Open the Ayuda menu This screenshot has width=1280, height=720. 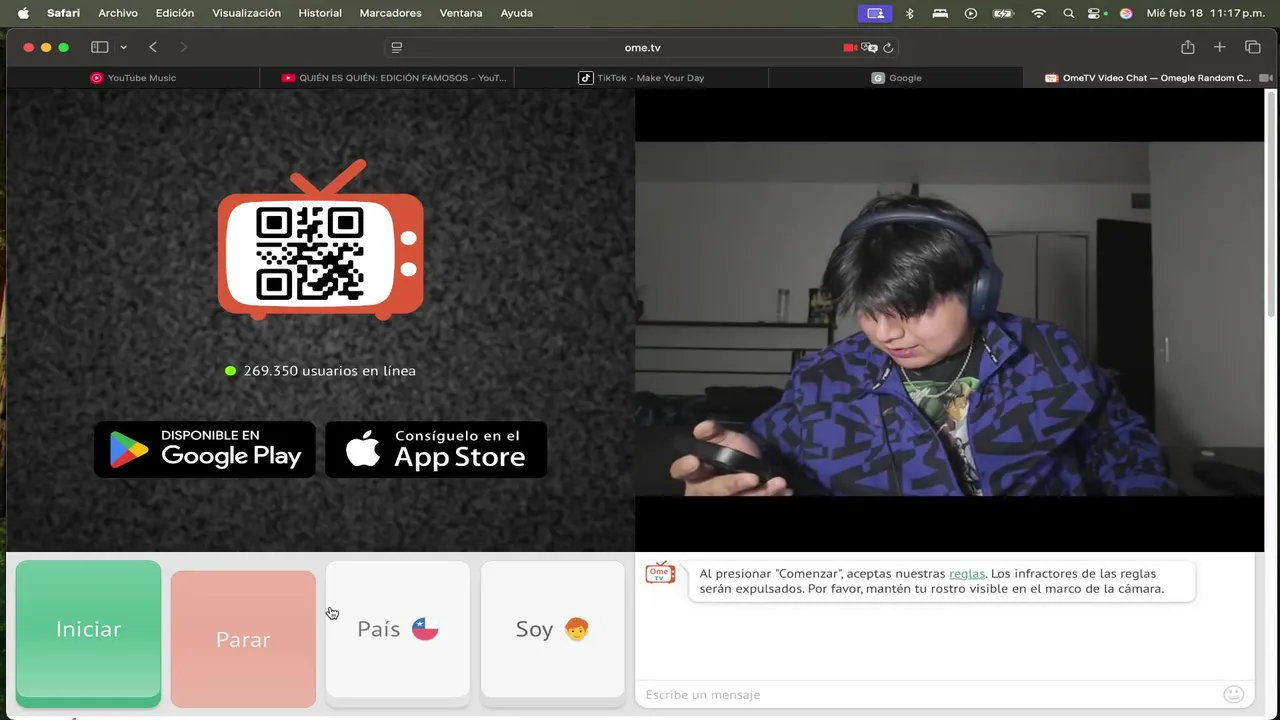point(516,13)
